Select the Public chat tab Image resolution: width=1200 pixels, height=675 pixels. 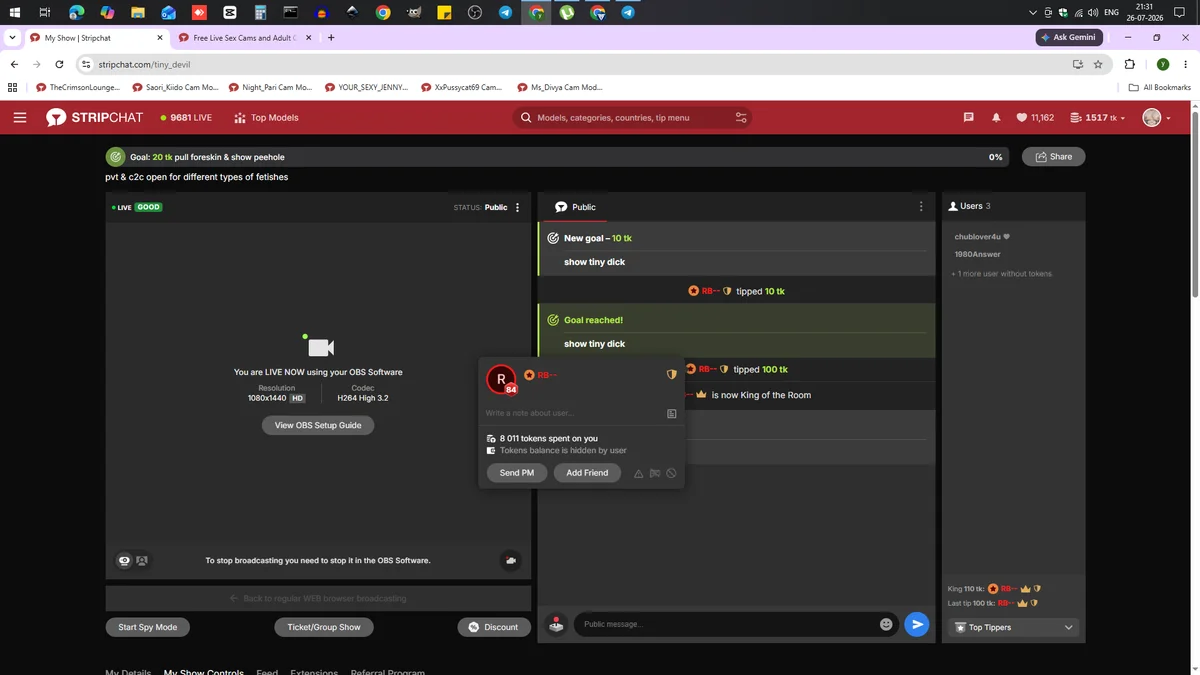(575, 207)
